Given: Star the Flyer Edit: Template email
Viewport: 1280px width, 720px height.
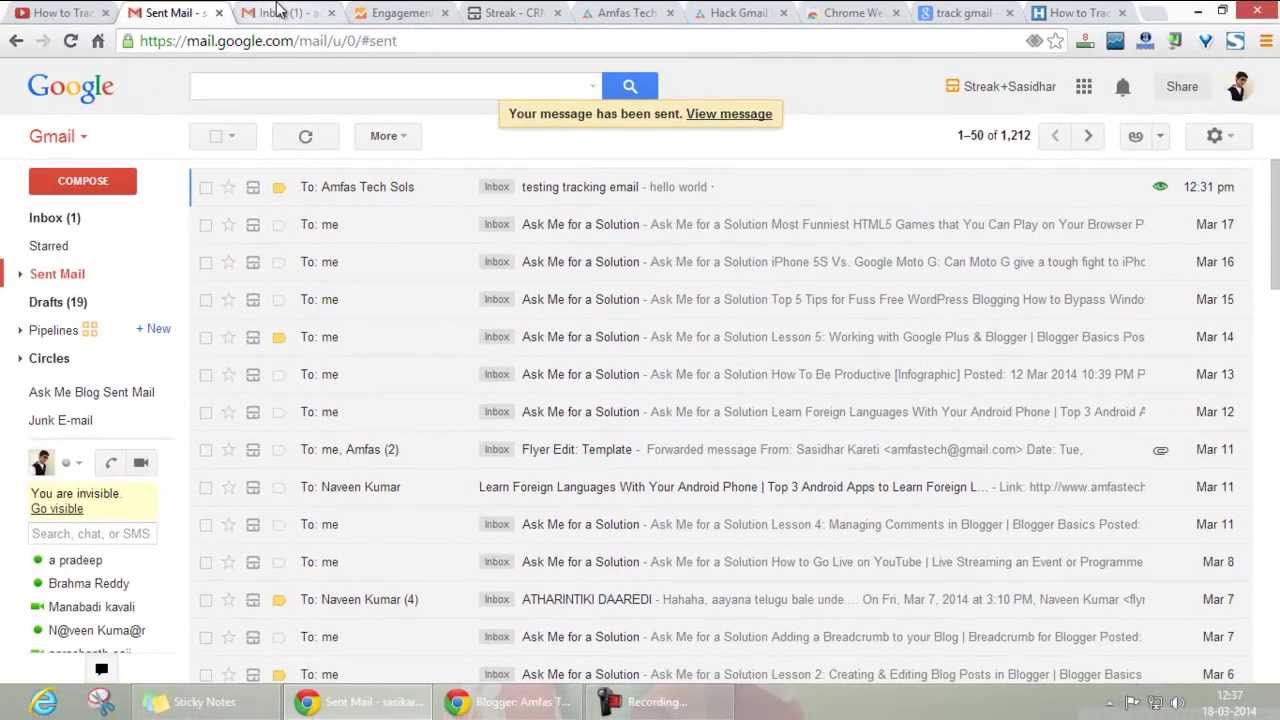Looking at the screenshot, I should point(229,450).
